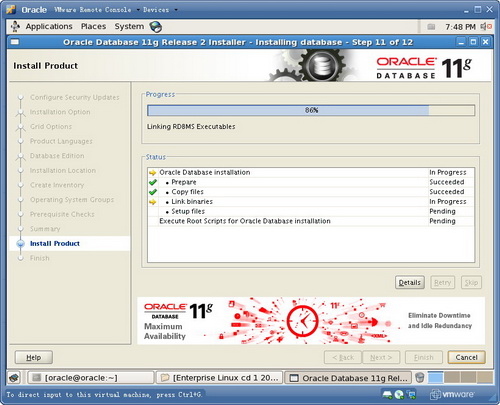Click the yellow arrow next to Link binaries
The image size is (500, 405).
point(153,202)
